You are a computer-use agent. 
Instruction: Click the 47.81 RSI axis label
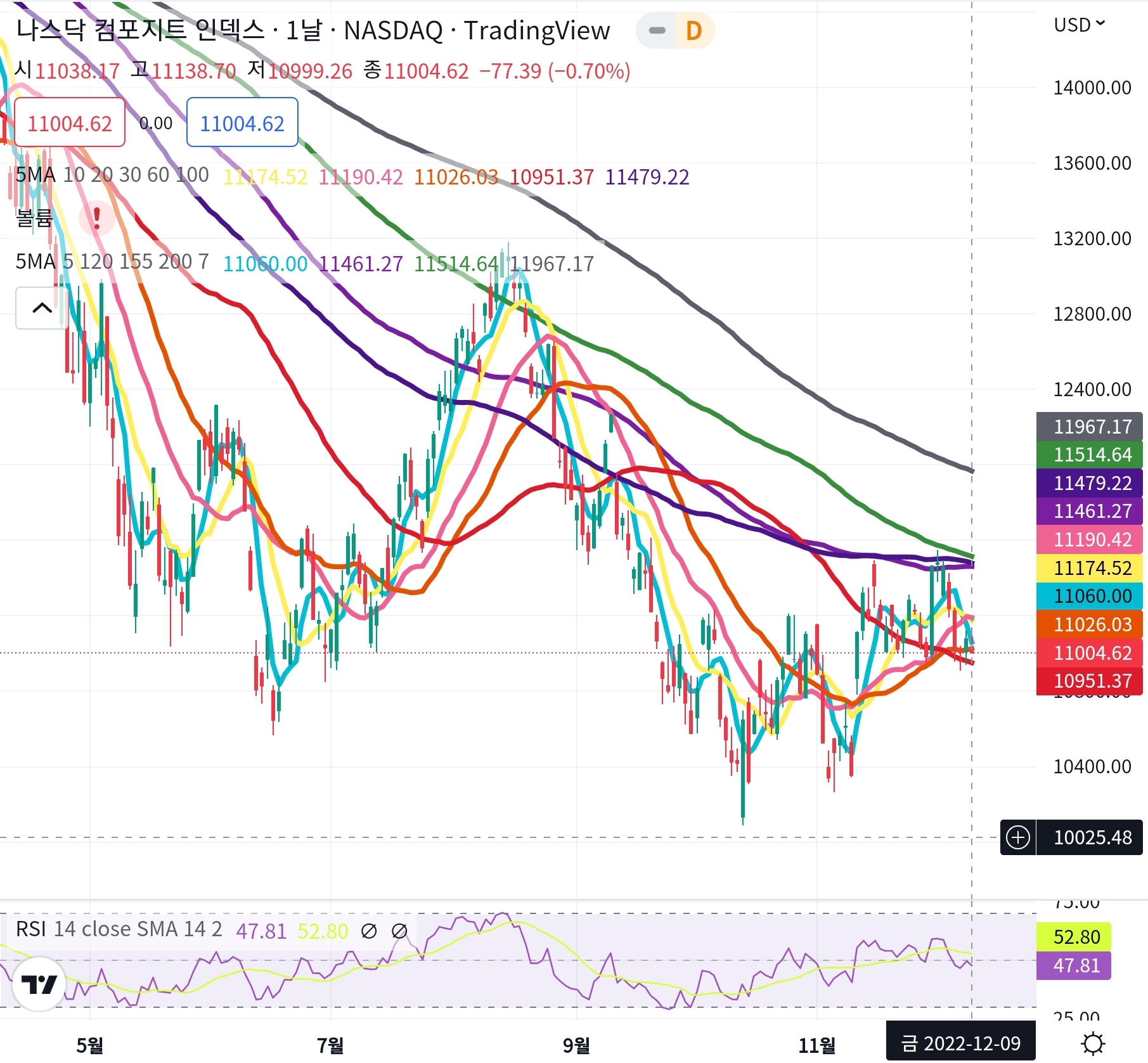[x=1074, y=965]
